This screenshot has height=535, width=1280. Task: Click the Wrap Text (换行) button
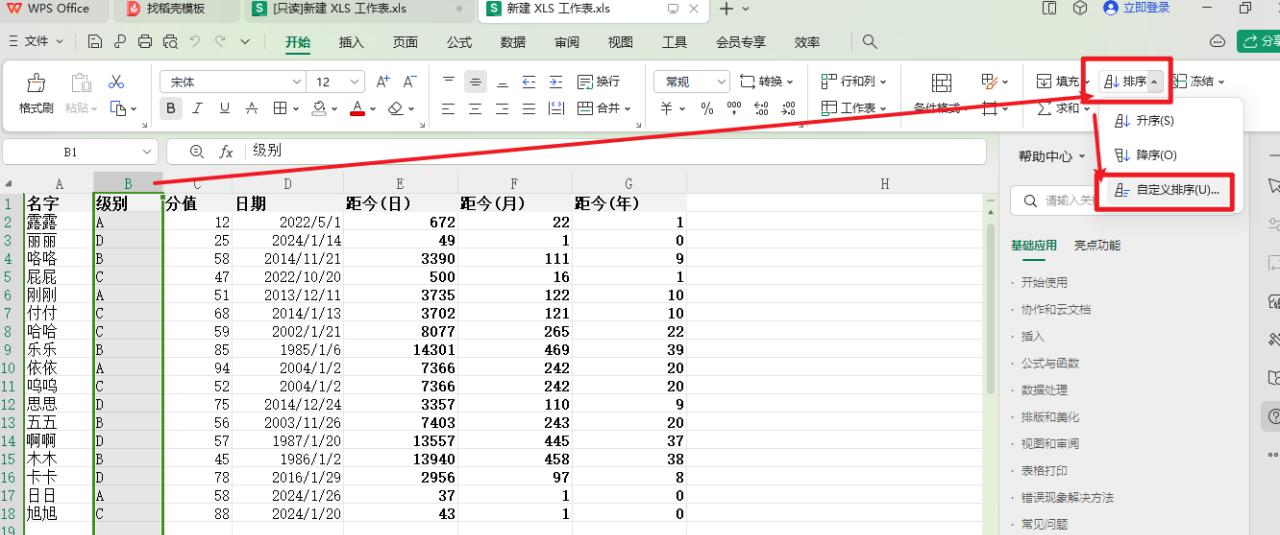pyautogui.click(x=599, y=82)
